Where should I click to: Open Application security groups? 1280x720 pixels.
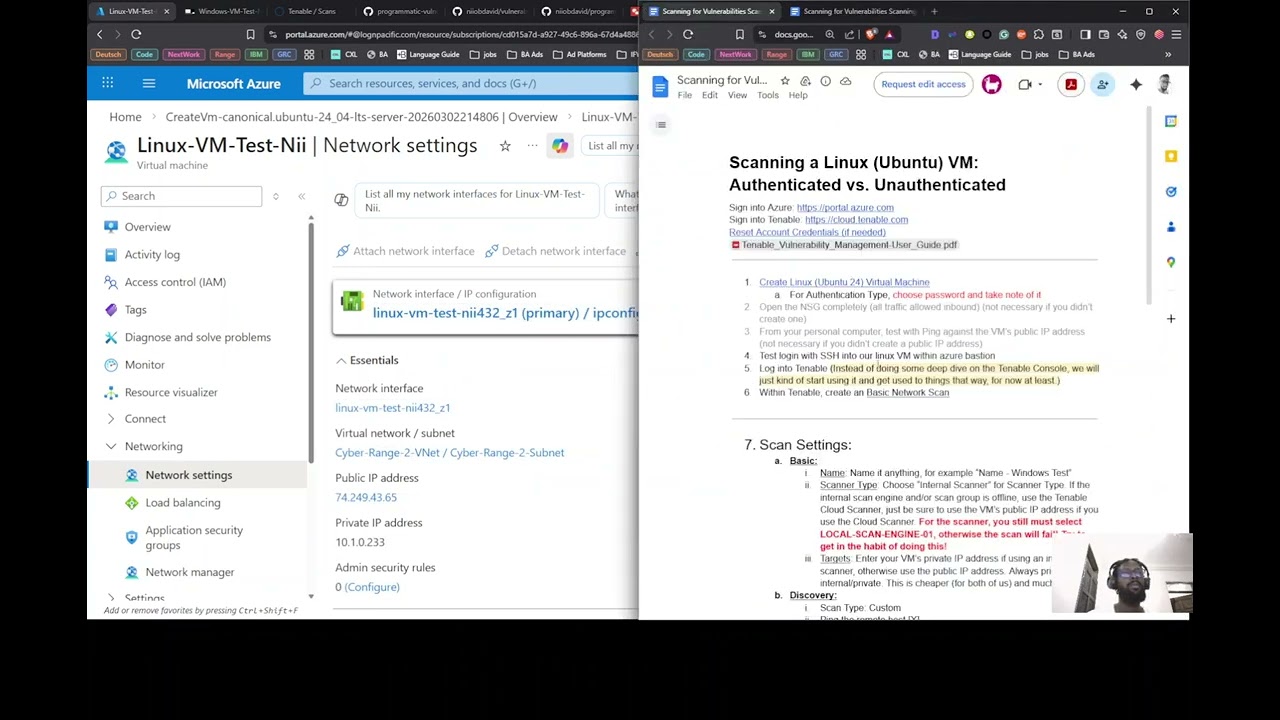pos(193,538)
